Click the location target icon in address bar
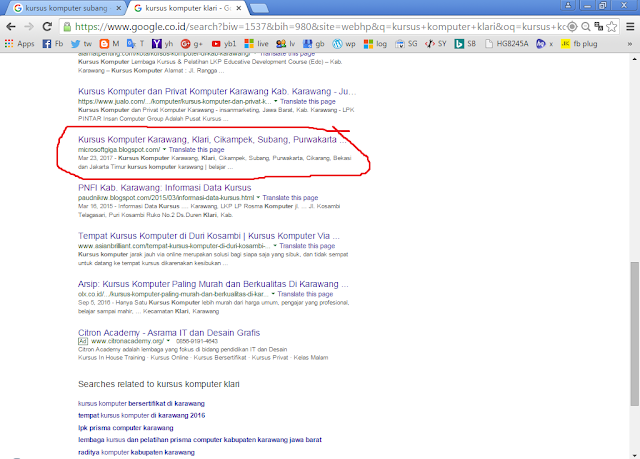 572,27
